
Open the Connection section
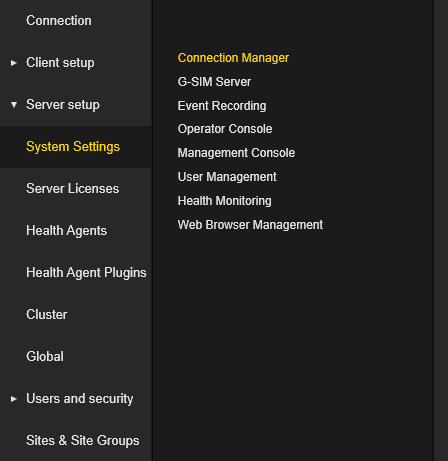click(x=59, y=21)
